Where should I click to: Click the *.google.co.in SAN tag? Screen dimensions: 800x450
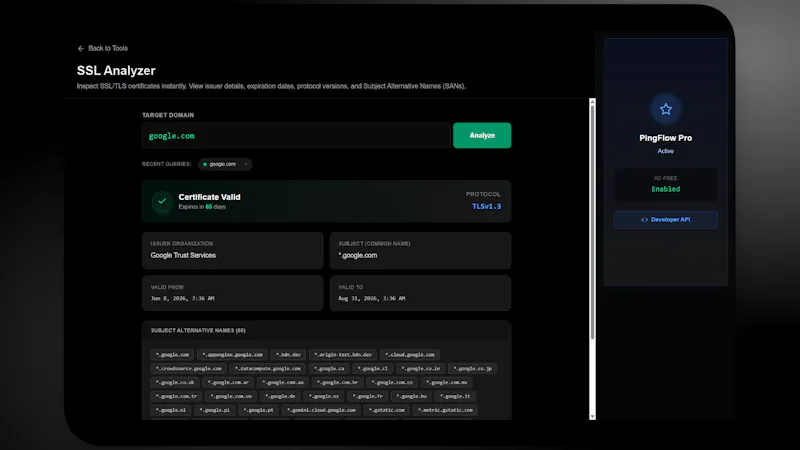(420, 368)
